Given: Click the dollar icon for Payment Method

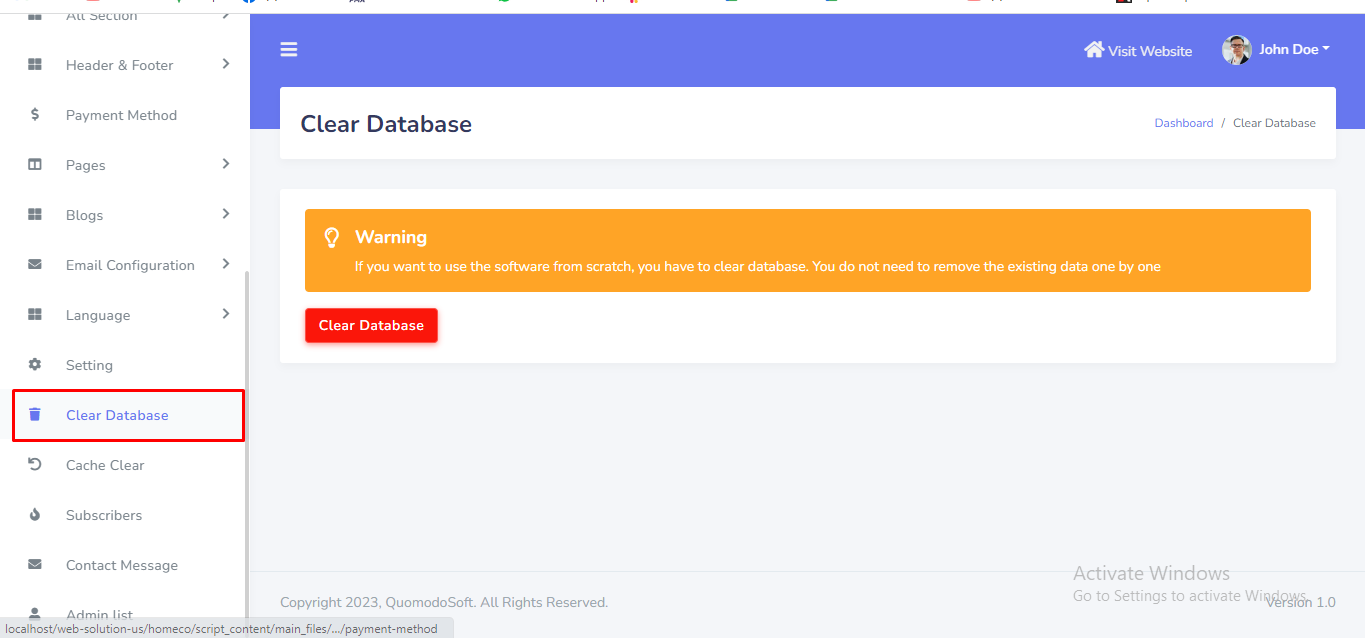Looking at the screenshot, I should (x=35, y=115).
